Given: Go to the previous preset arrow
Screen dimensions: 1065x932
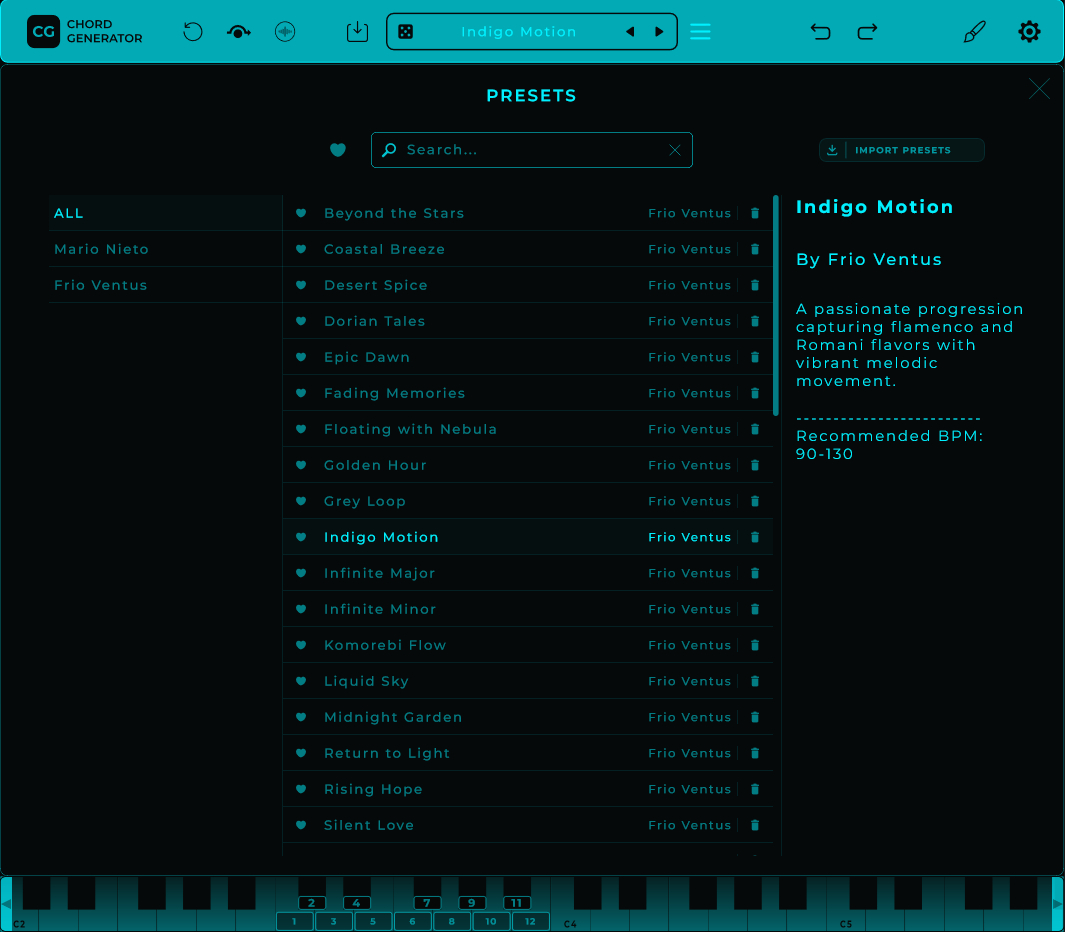Looking at the screenshot, I should 630,32.
